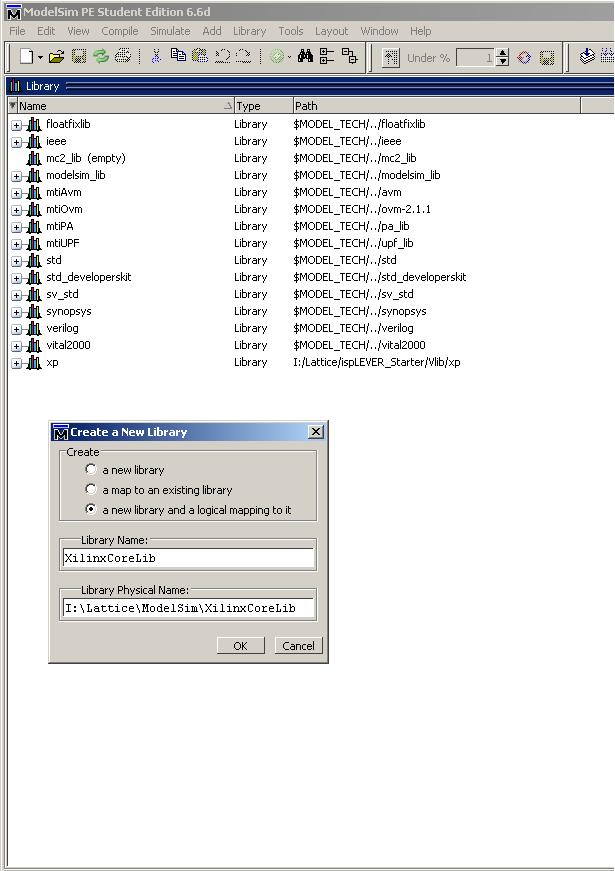Screen dimensions: 615x871
Task: Sort by the Path column header
Action: [x=437, y=106]
